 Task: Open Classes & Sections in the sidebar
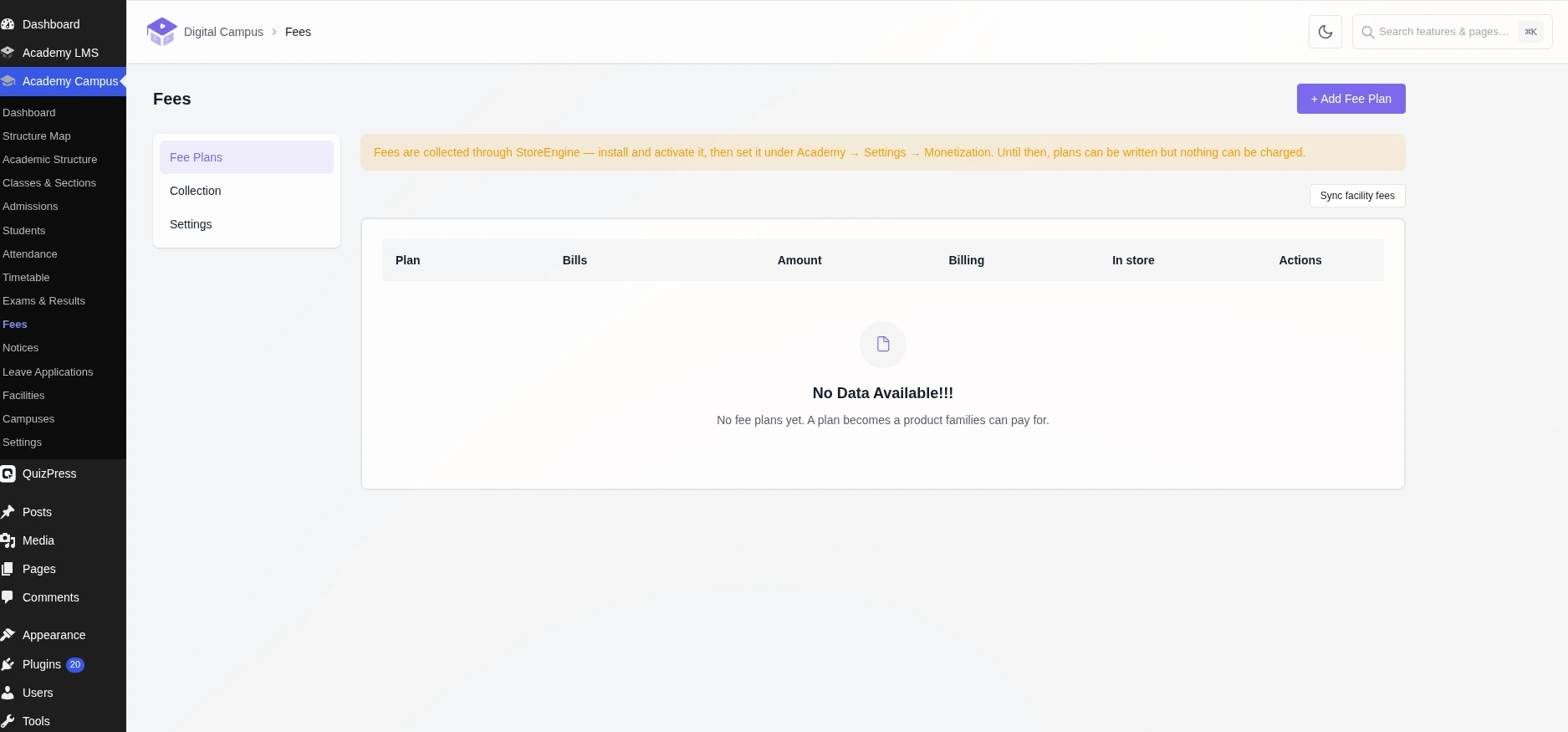[49, 183]
